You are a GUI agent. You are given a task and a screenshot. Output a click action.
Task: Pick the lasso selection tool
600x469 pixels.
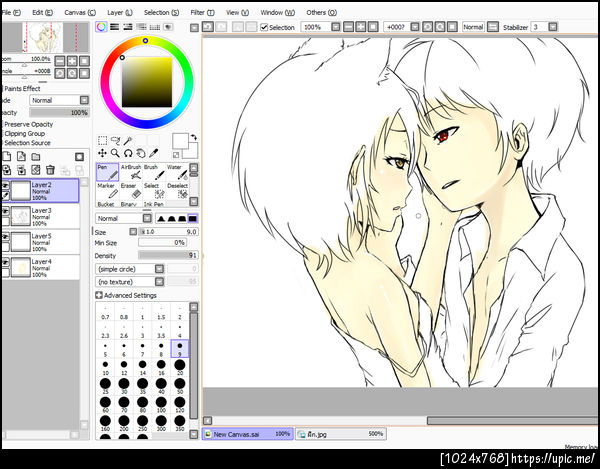[x=115, y=140]
